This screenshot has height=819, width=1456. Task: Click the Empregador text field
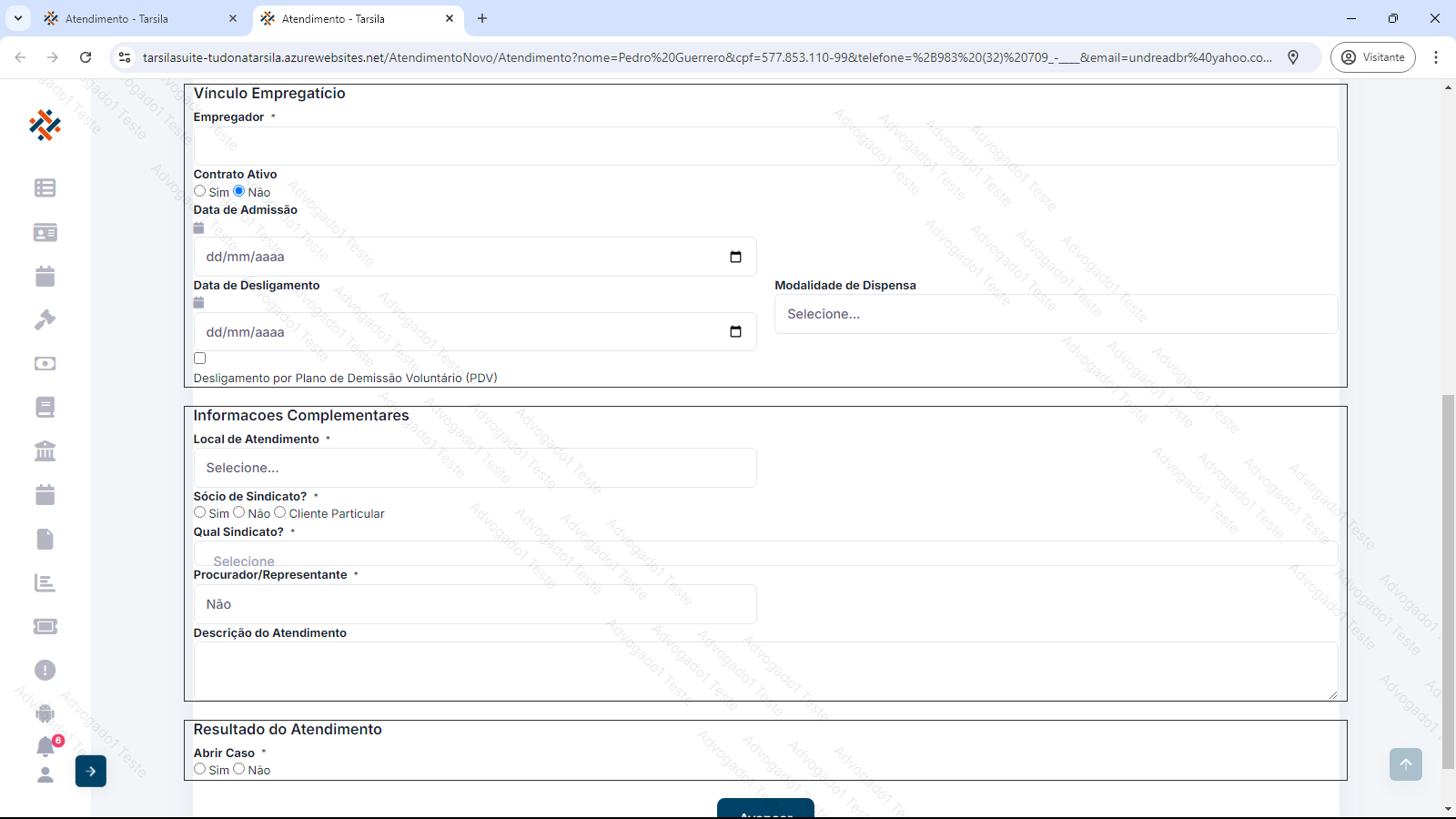point(764,147)
